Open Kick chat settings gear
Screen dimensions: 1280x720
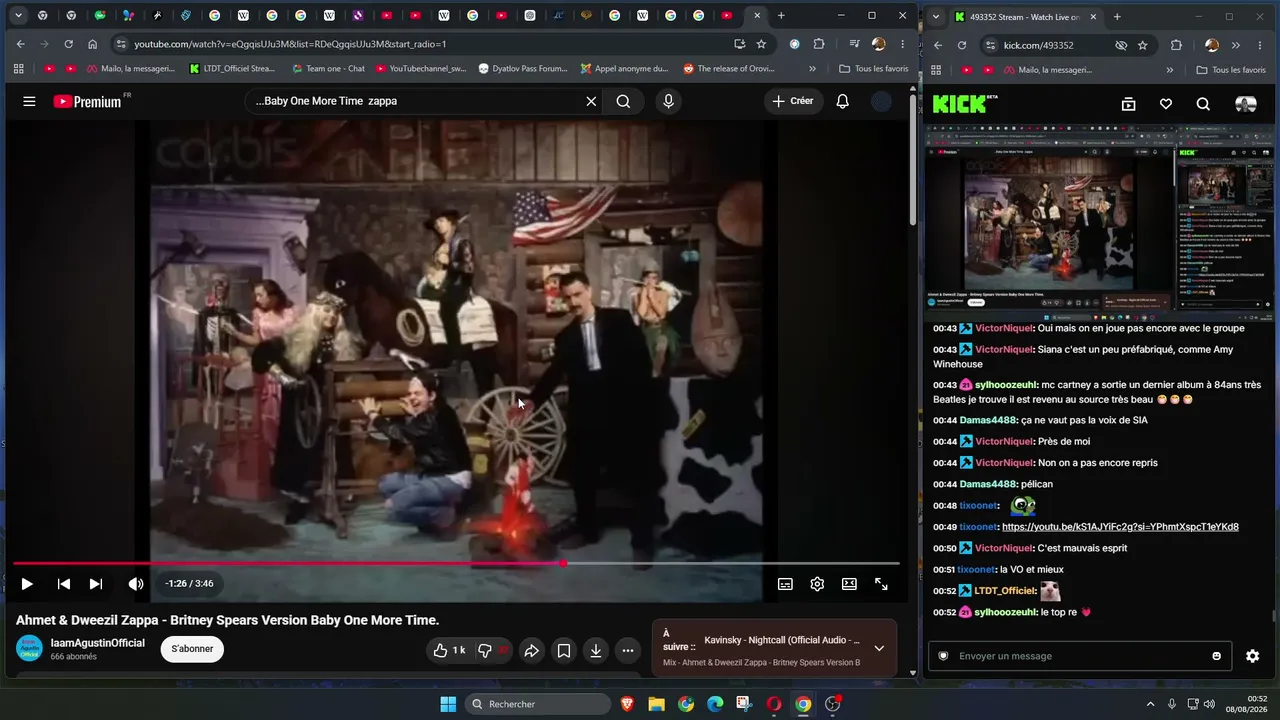tap(1252, 656)
